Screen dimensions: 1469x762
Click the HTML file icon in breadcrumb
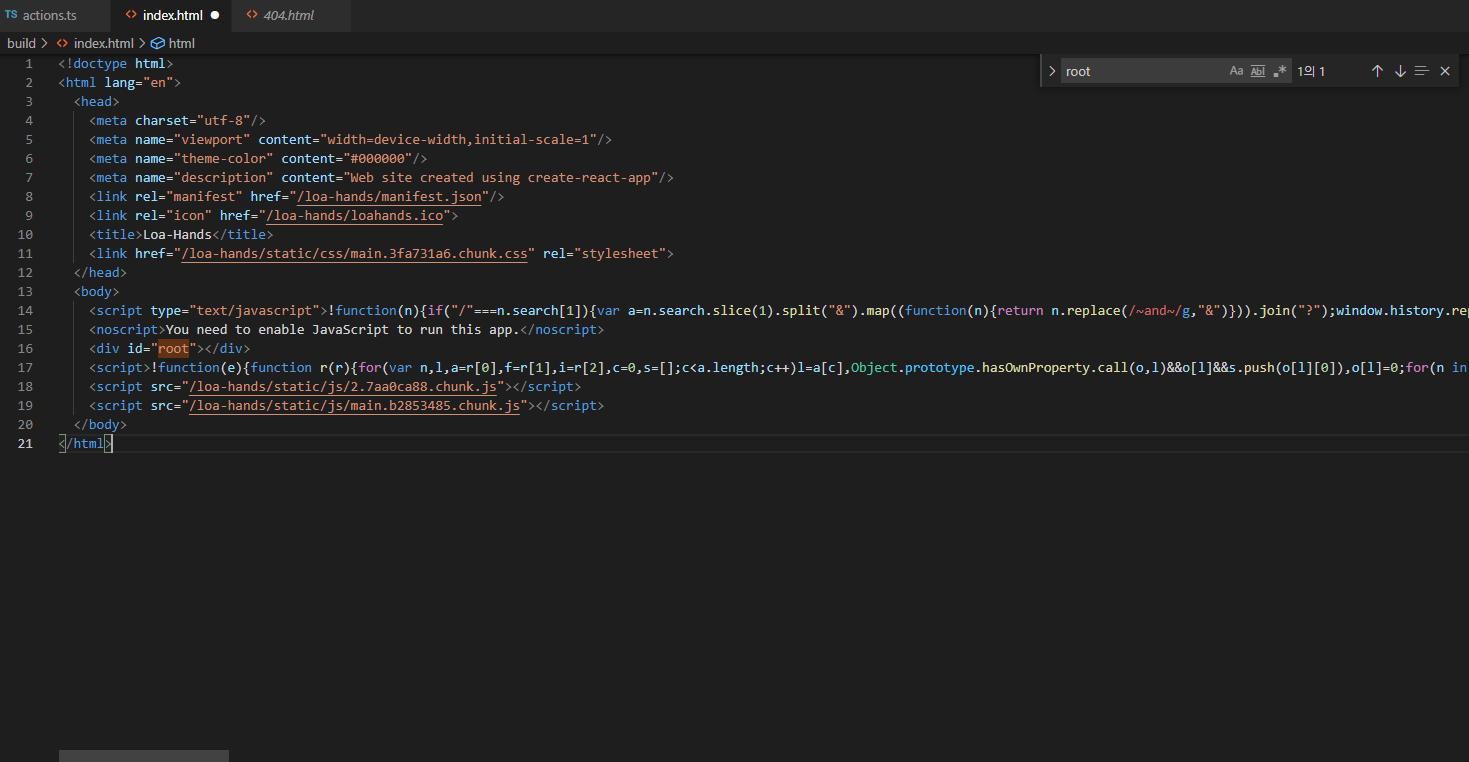click(x=62, y=43)
